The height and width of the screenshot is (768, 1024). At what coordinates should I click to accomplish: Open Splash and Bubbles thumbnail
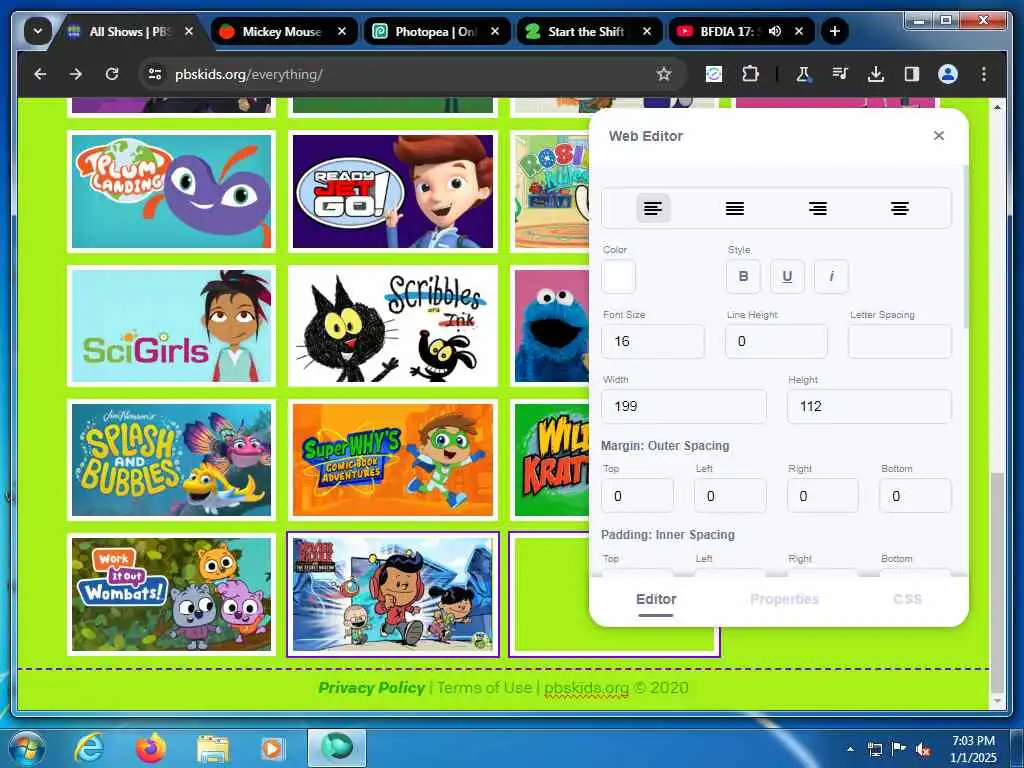click(171, 460)
